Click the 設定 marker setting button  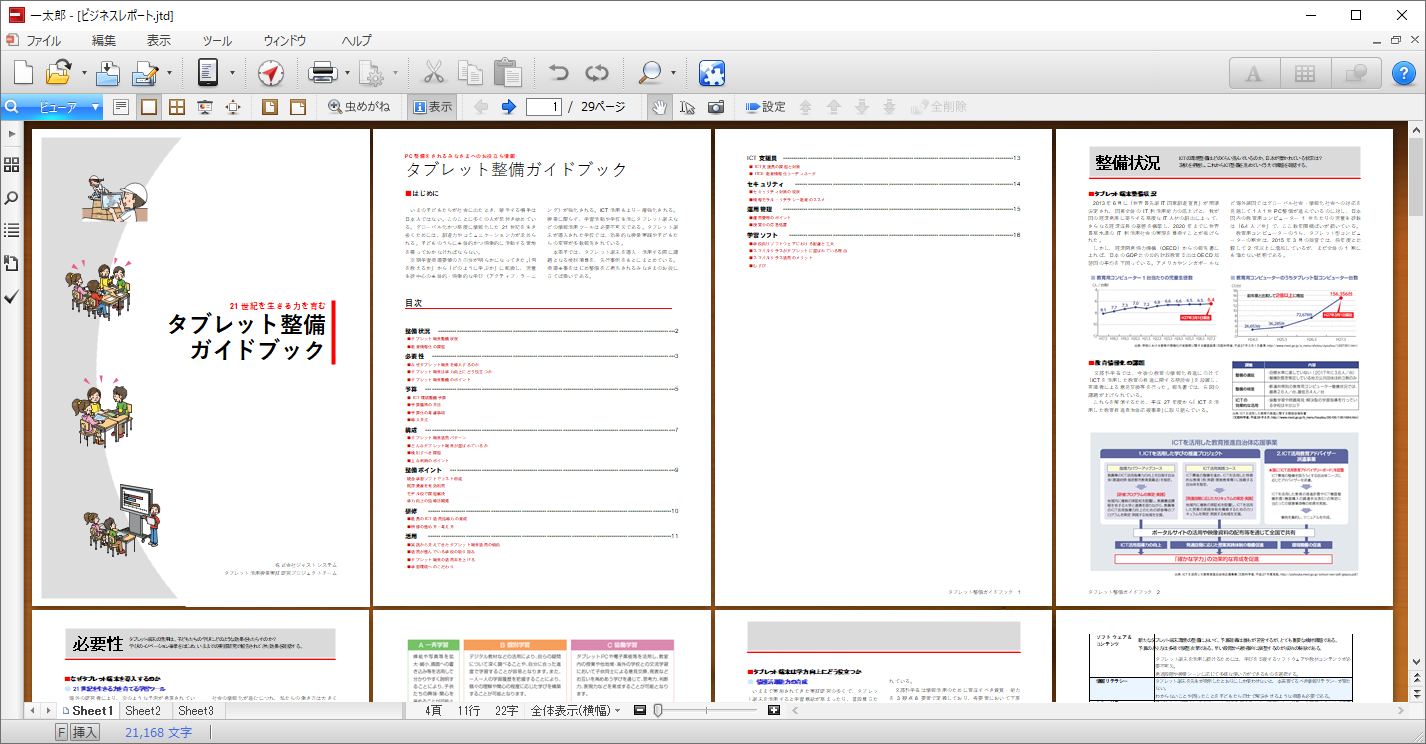point(765,107)
